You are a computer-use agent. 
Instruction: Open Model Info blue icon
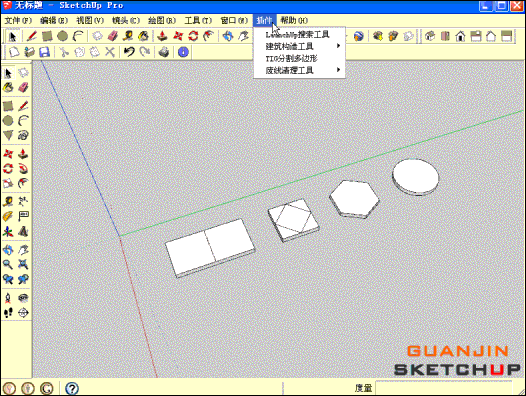183,52
